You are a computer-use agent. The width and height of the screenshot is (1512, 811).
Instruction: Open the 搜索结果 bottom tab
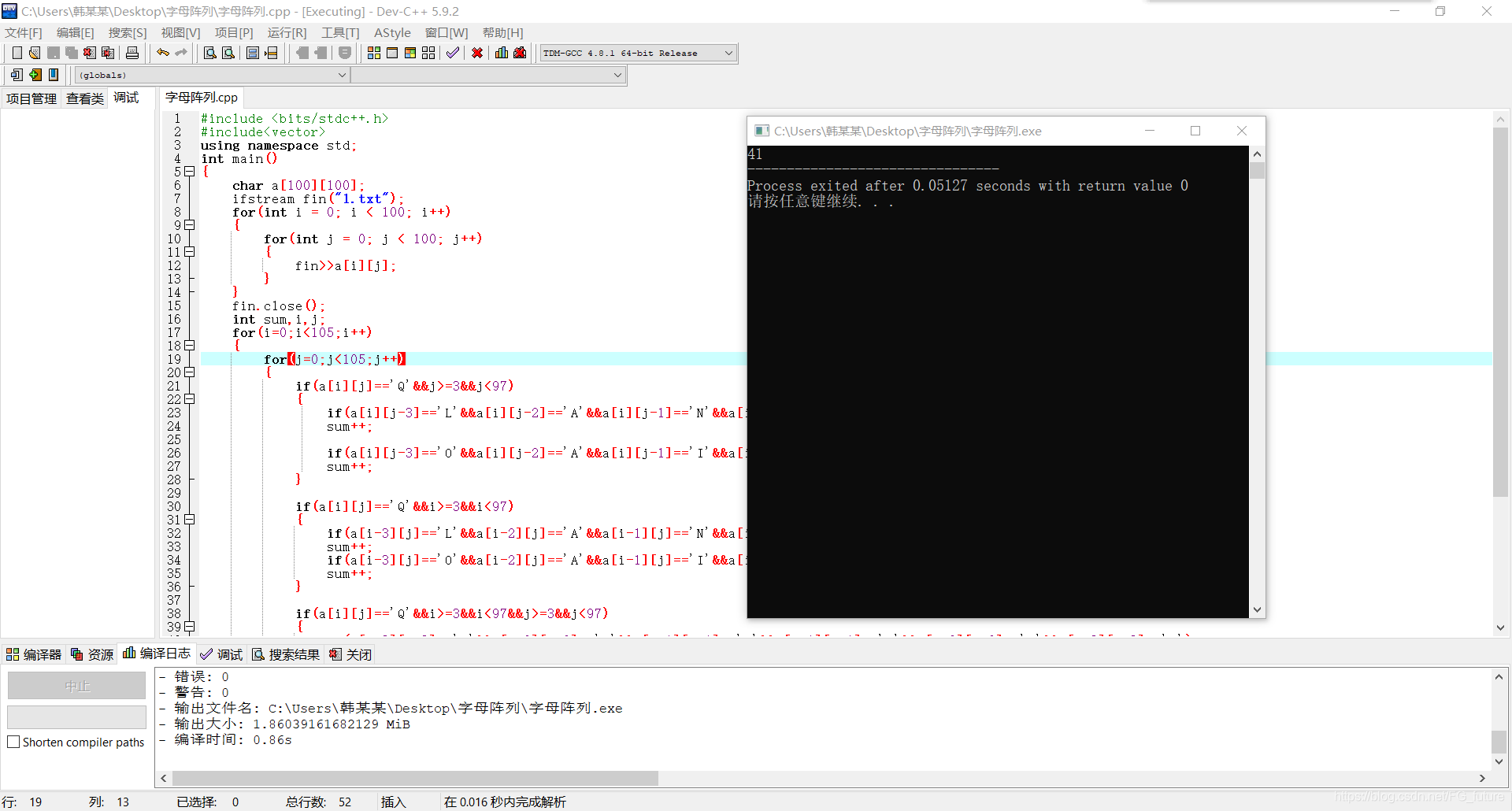click(x=286, y=654)
